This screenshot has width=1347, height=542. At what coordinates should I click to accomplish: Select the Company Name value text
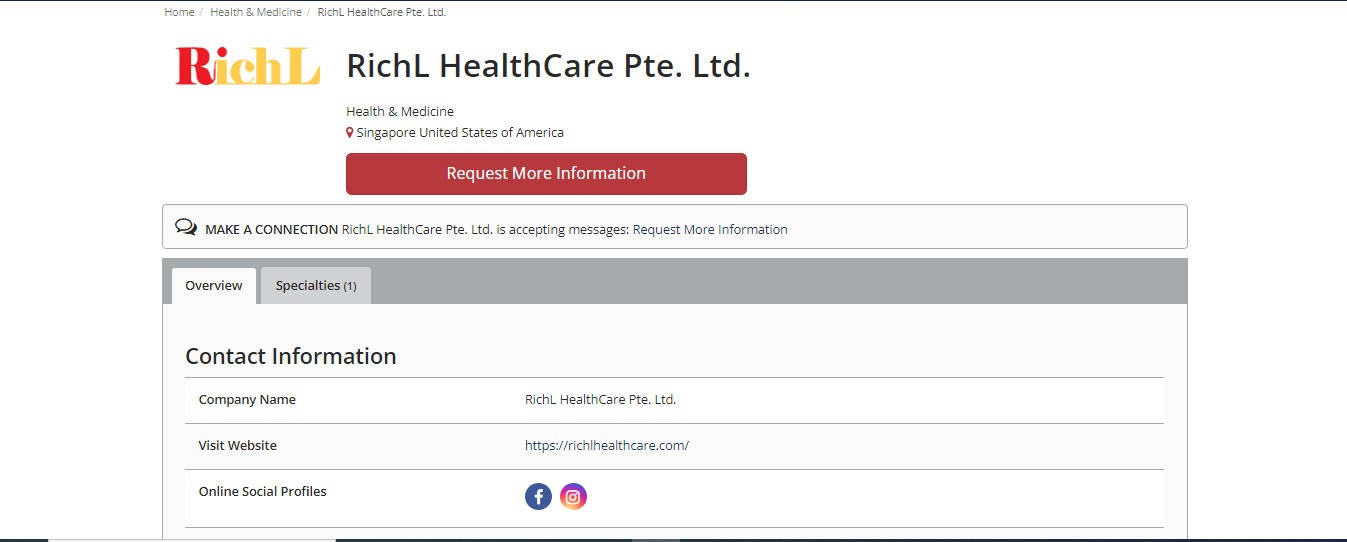(x=600, y=400)
